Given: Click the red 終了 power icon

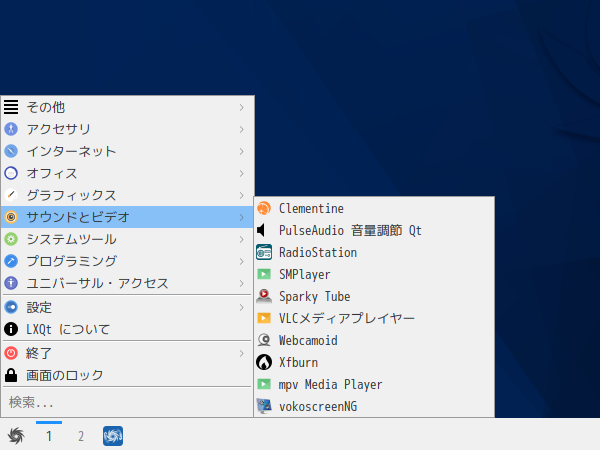Looking at the screenshot, I should pyautogui.click(x=11, y=353).
